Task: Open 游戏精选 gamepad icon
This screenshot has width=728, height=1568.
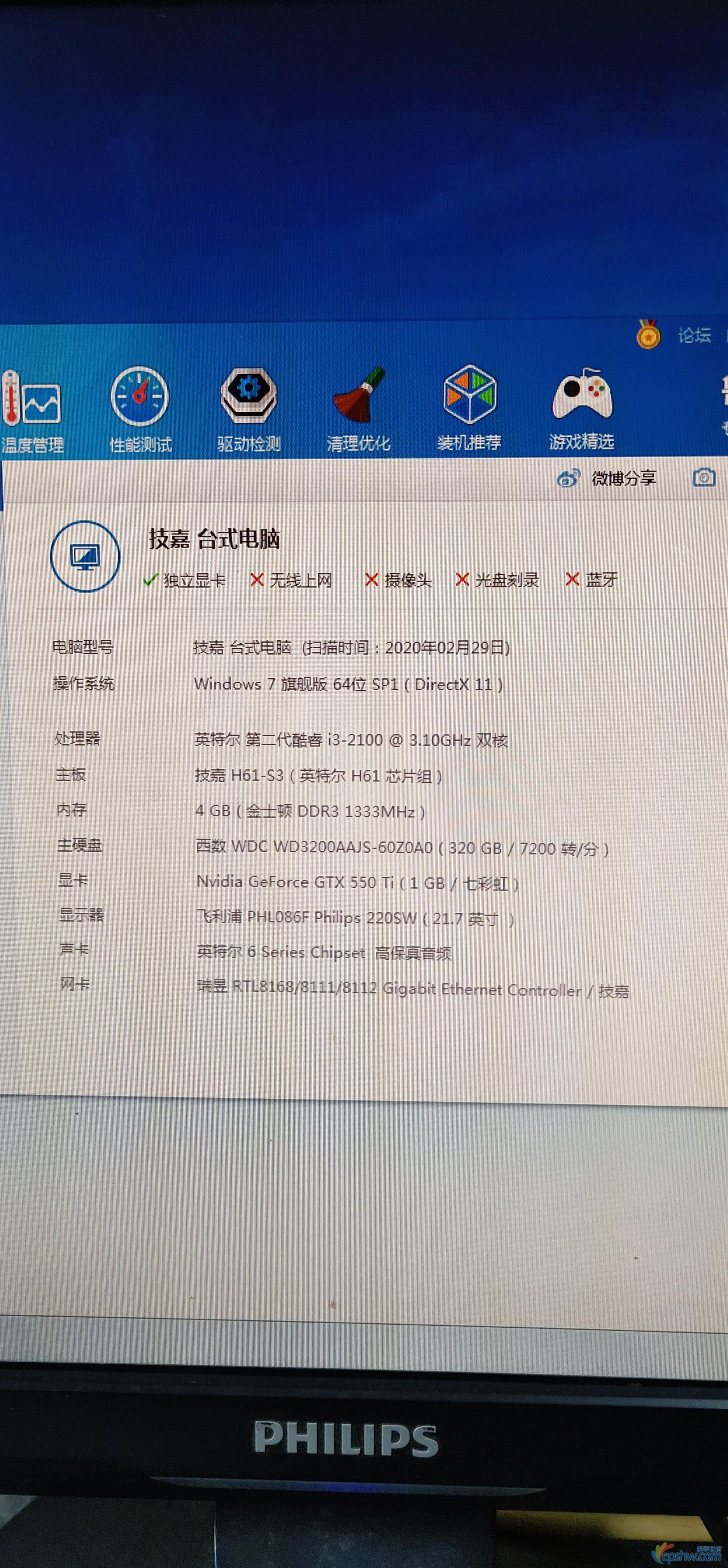Action: coord(581,408)
